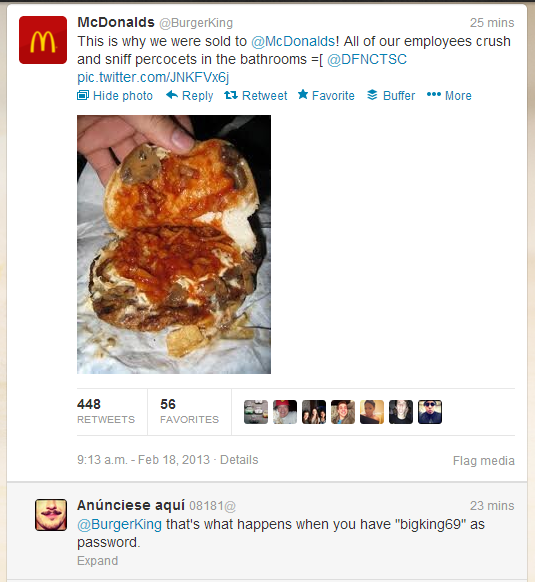Screen dimensions: 535x582
Task: Open the @BurgerKing mention in the reply
Action: point(120,524)
